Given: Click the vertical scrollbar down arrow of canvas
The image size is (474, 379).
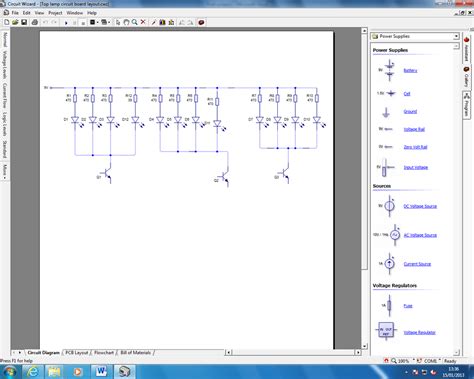Looking at the screenshot, I should [x=364, y=346].
